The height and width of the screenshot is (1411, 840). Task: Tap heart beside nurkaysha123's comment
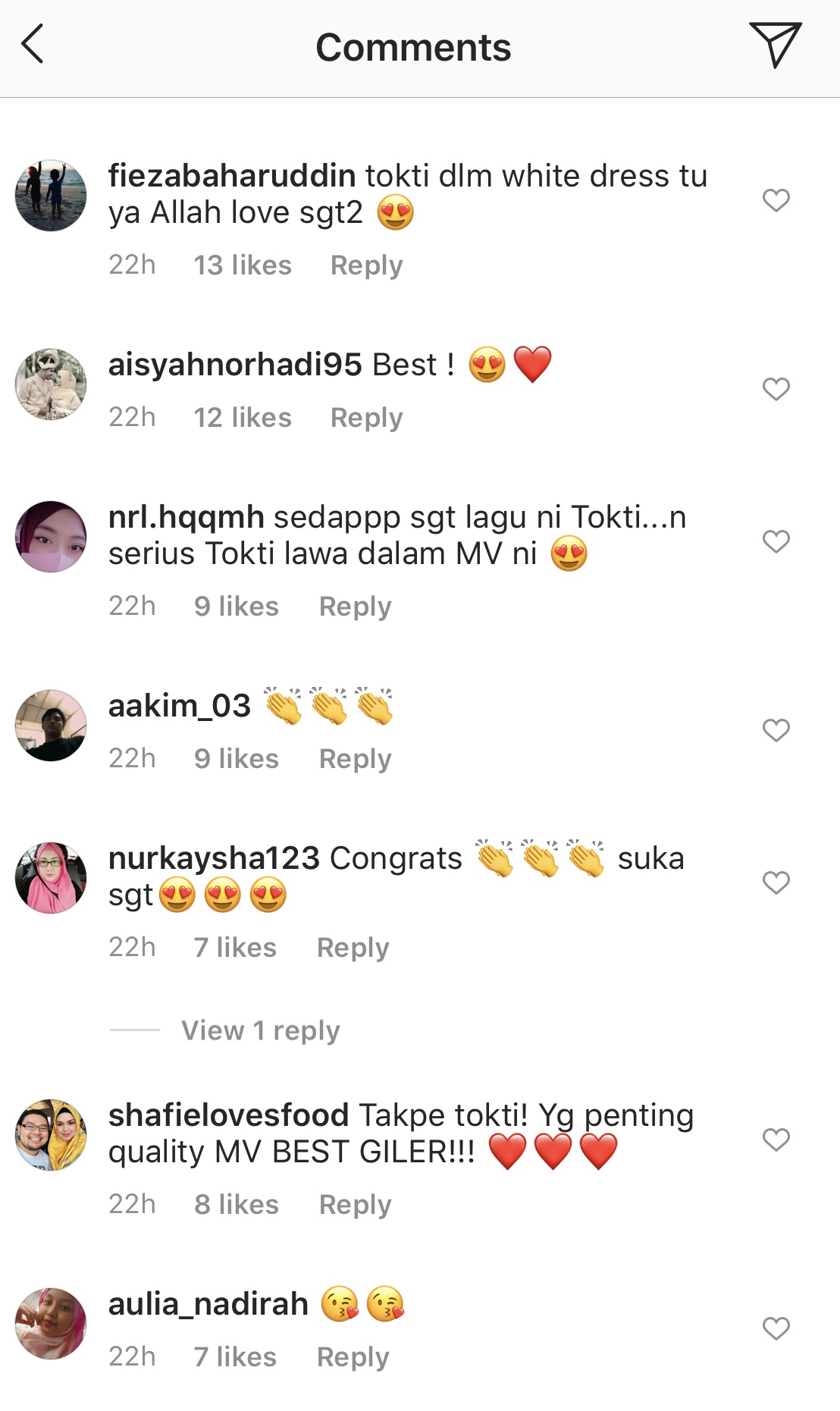click(x=776, y=883)
